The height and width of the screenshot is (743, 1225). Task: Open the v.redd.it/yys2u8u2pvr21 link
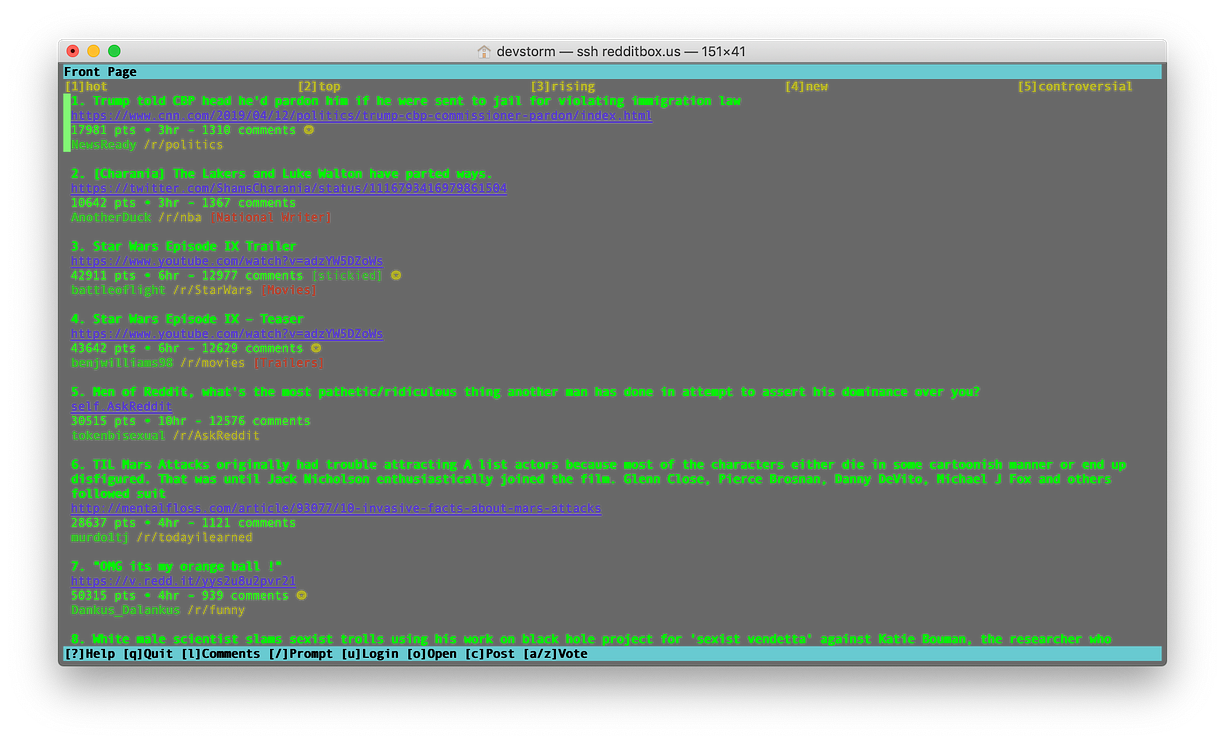[x=183, y=581]
